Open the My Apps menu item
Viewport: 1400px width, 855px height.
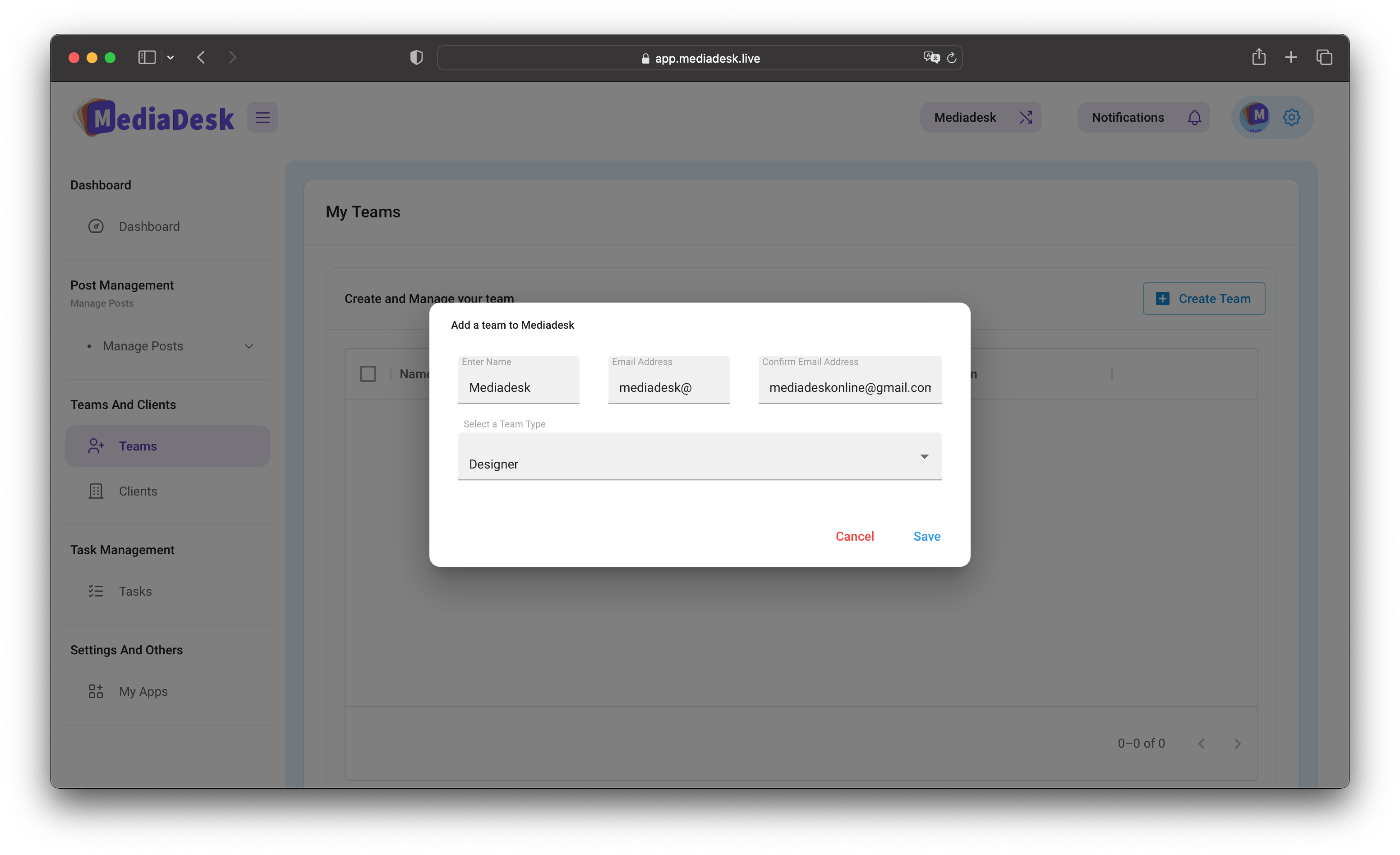point(168,691)
